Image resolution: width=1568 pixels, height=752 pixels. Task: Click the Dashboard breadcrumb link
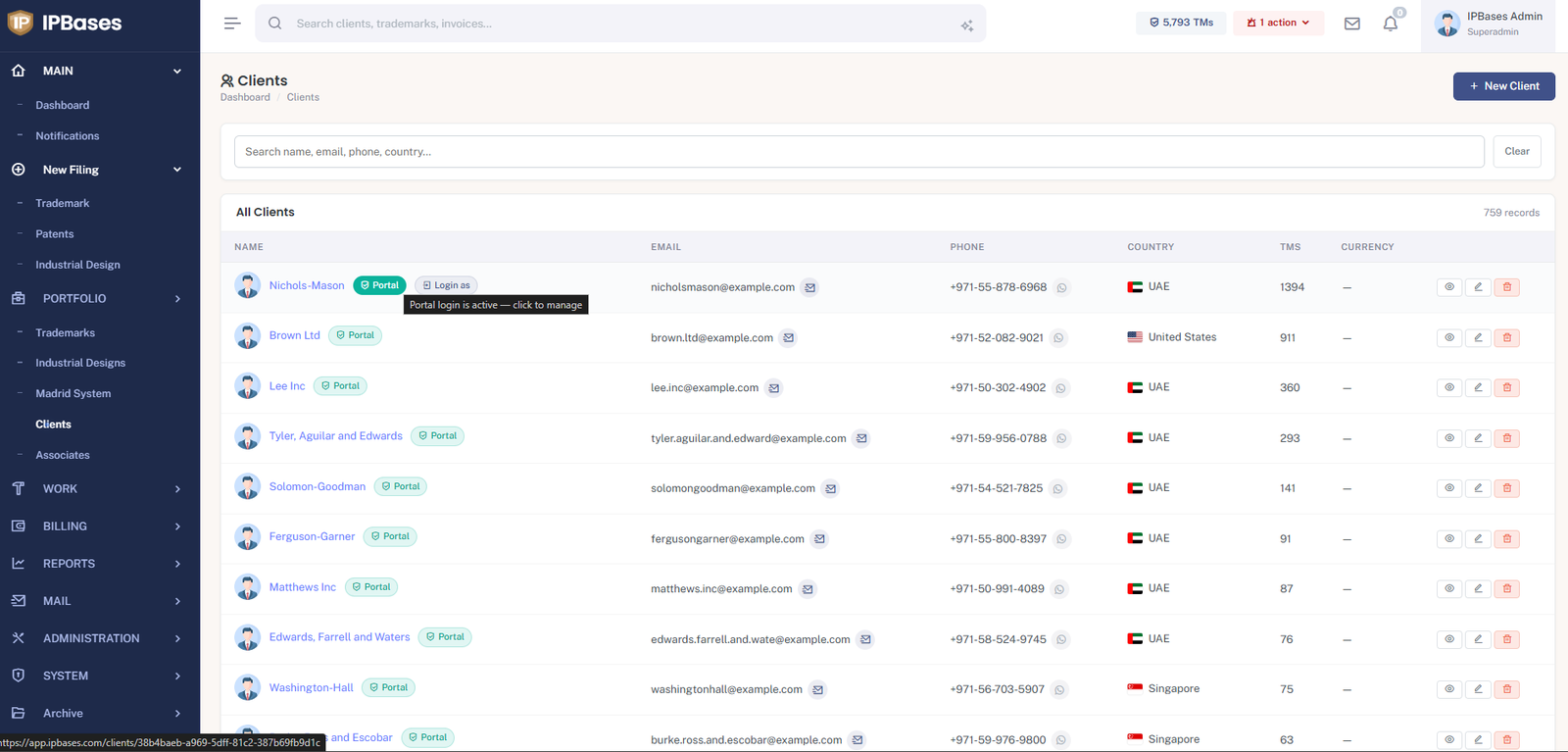pyautogui.click(x=245, y=97)
